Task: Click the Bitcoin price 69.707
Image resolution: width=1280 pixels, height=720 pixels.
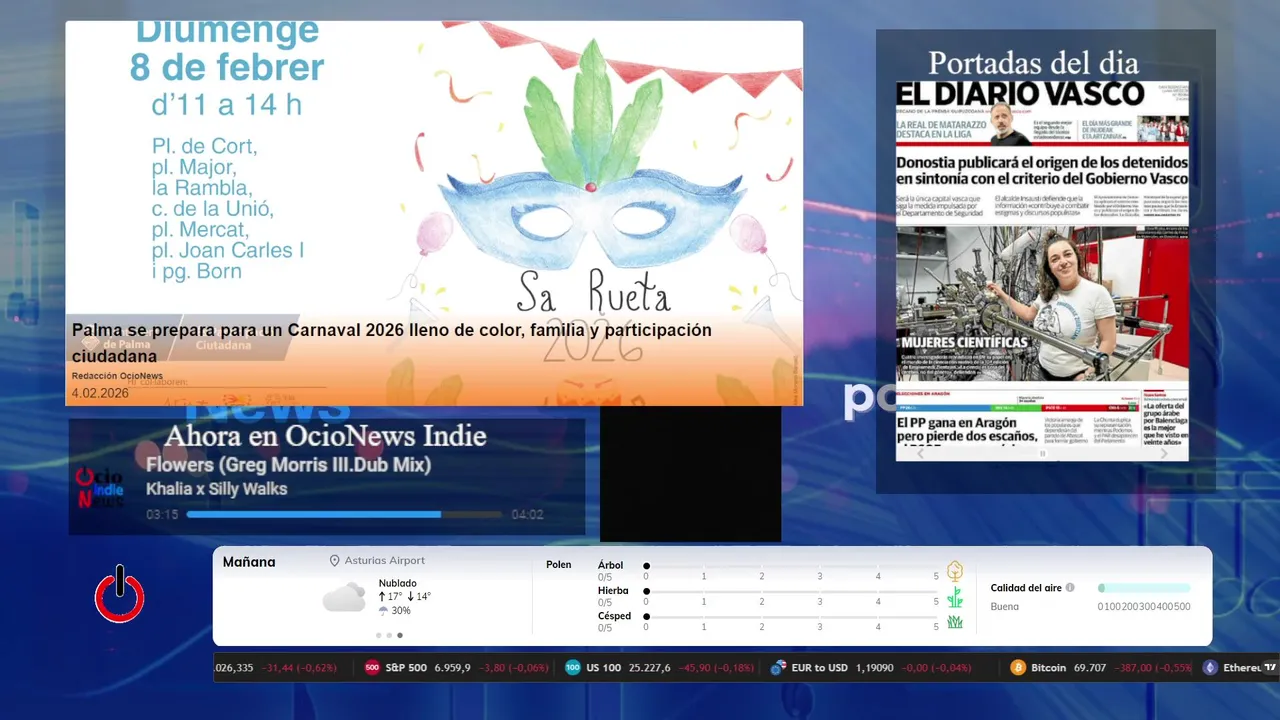Action: (x=1090, y=667)
